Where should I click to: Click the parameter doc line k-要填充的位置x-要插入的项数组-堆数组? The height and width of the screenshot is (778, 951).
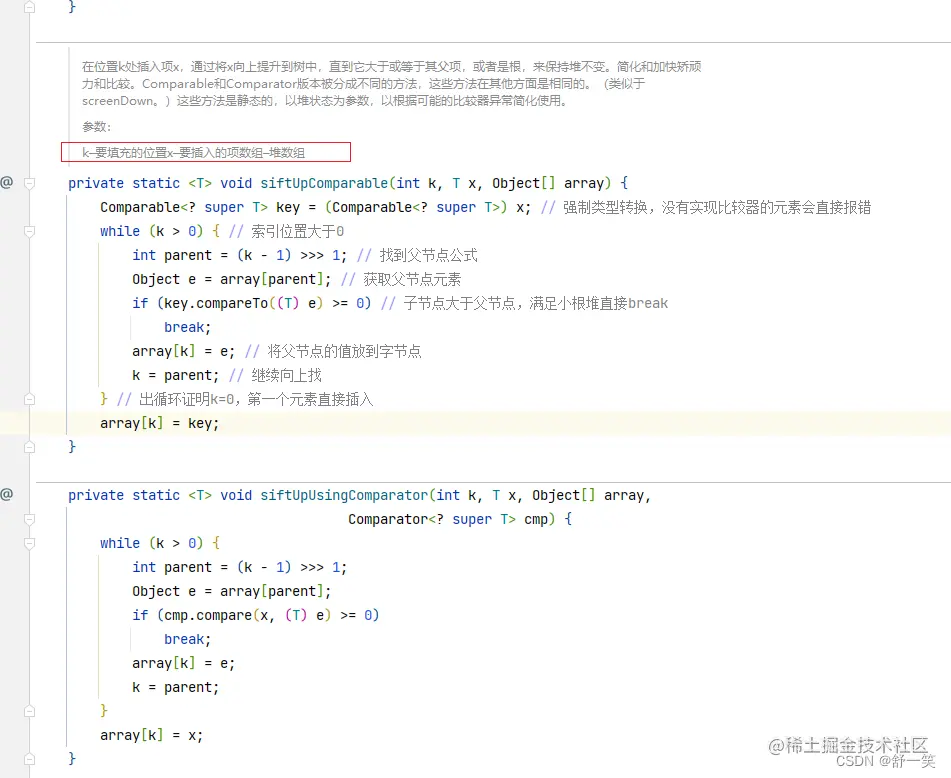[x=193, y=152]
